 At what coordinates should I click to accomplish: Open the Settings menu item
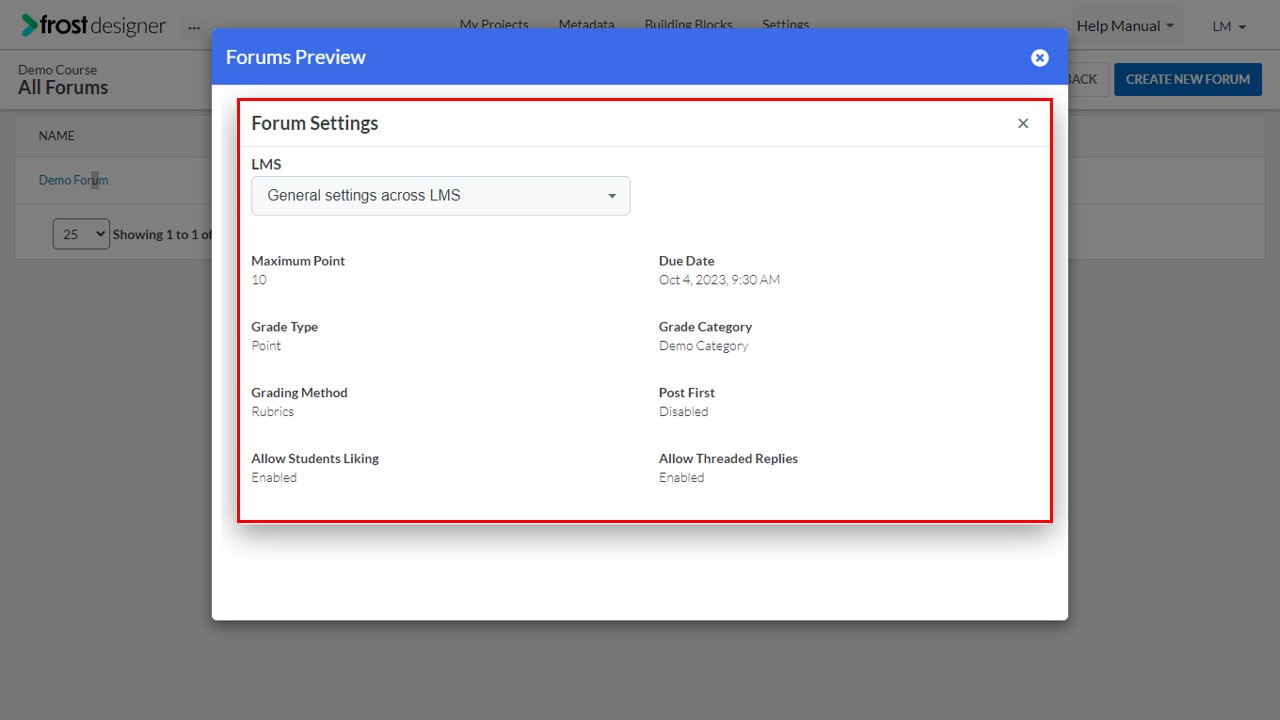click(785, 24)
